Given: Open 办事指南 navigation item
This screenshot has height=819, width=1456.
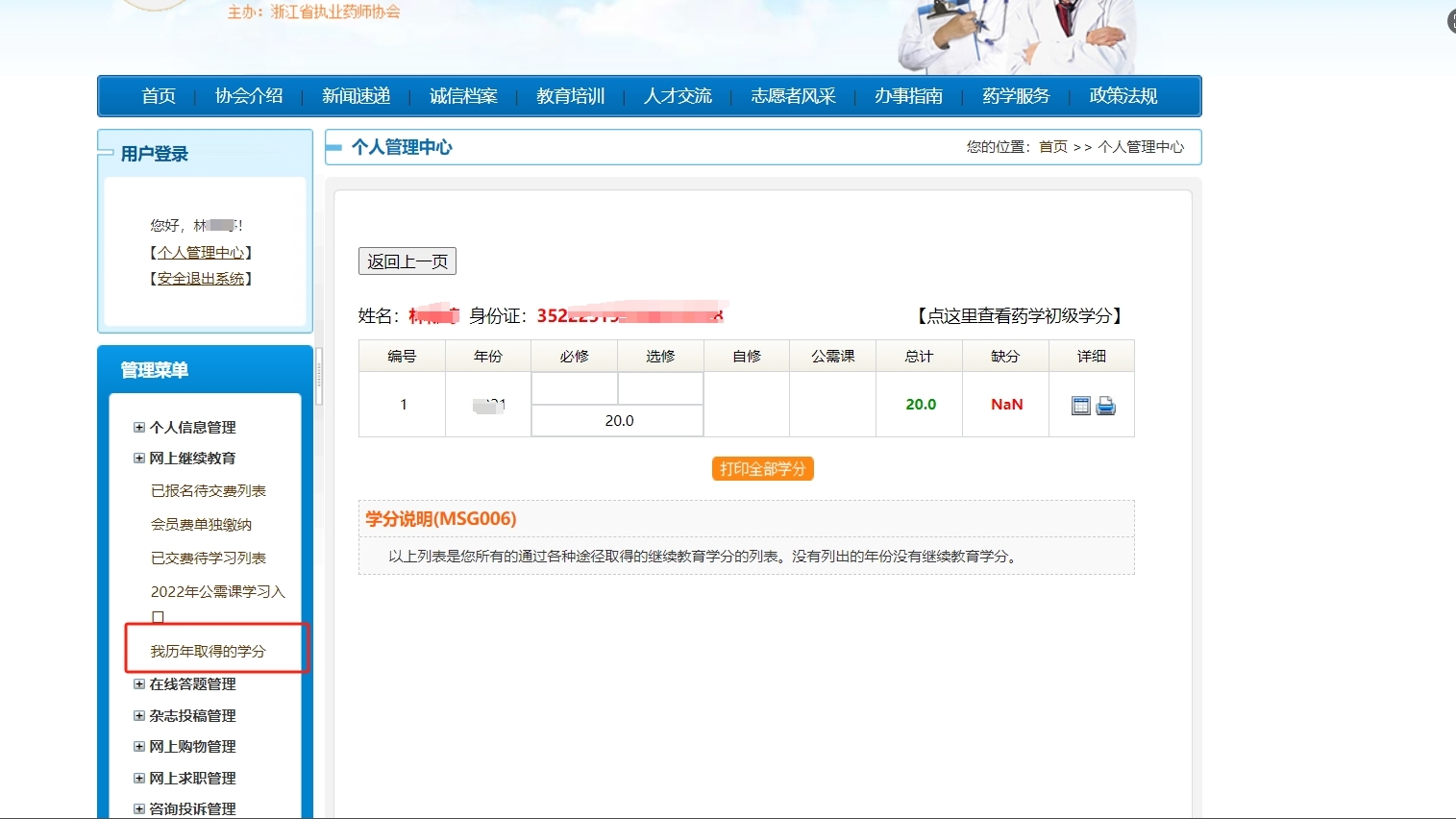Looking at the screenshot, I should tap(908, 96).
